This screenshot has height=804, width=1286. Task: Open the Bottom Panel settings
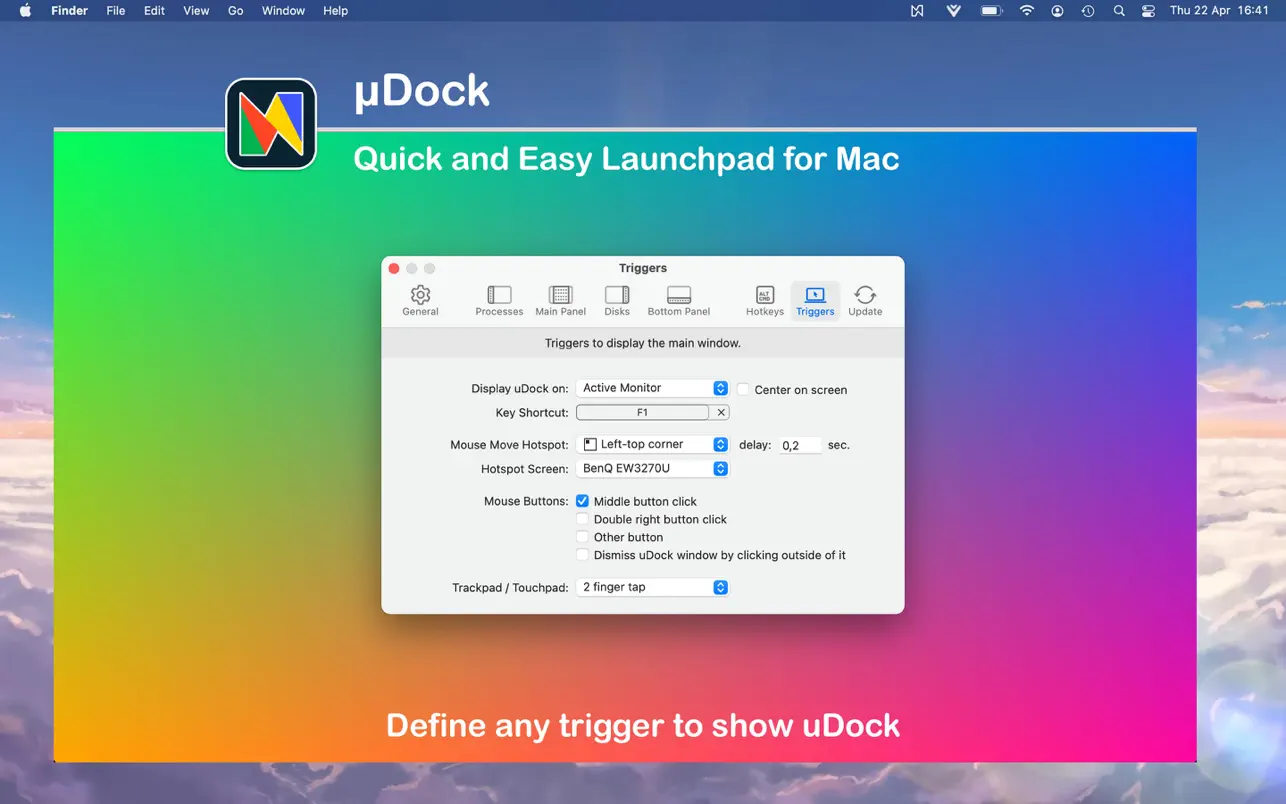point(678,300)
